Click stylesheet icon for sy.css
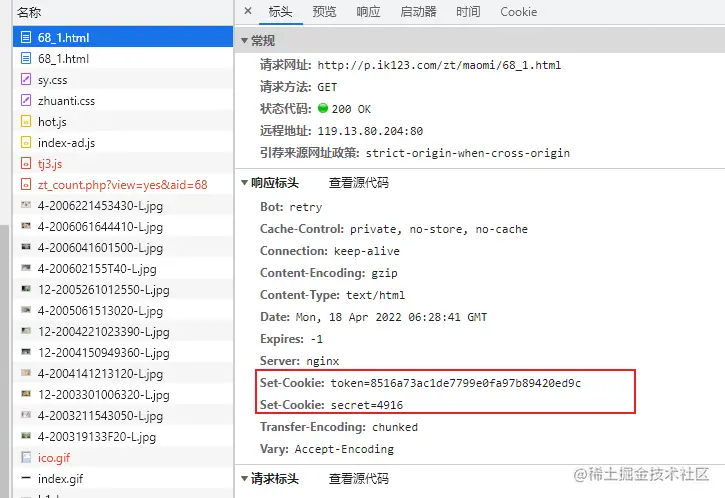 pyautogui.click(x=26, y=79)
